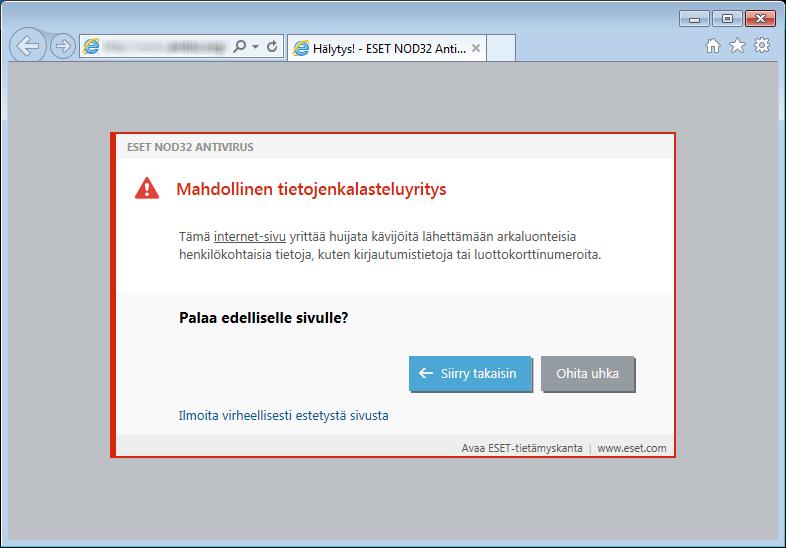Open Favorites with the star icon
786x548 pixels.
click(x=737, y=46)
